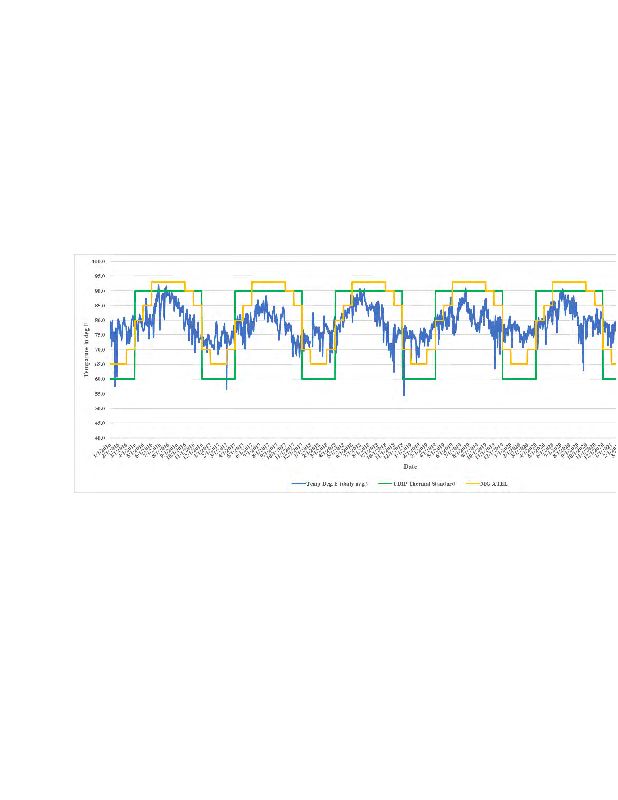Click the 70.0 y-axis label

click(99, 349)
